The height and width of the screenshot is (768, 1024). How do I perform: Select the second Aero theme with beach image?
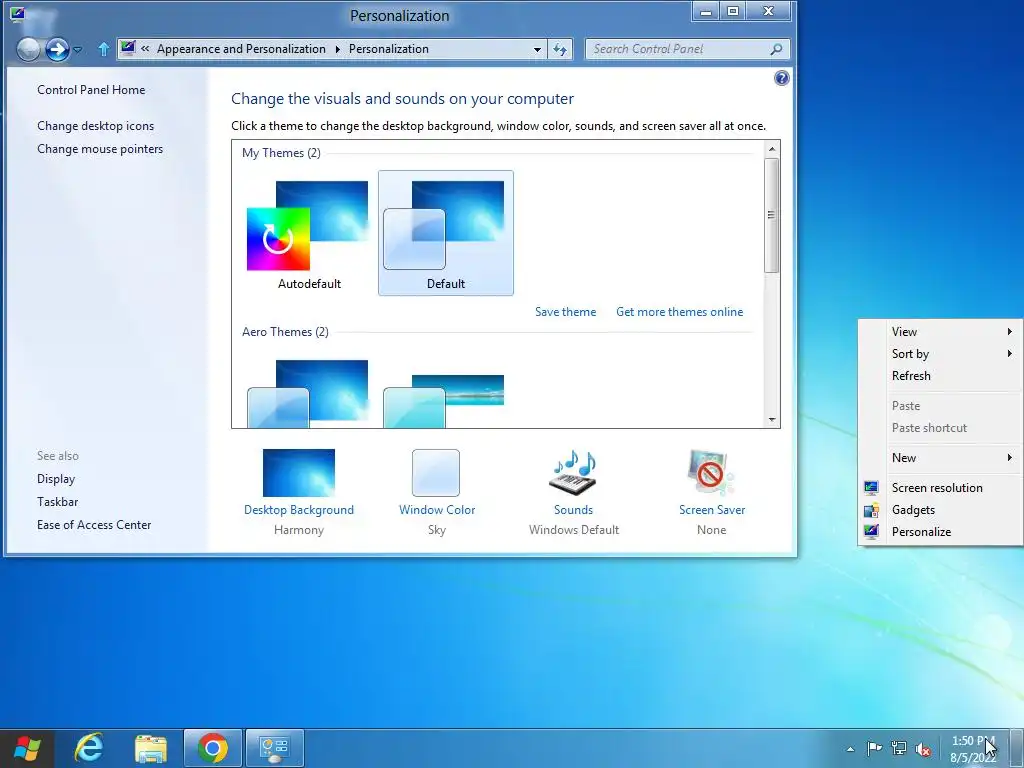point(444,400)
